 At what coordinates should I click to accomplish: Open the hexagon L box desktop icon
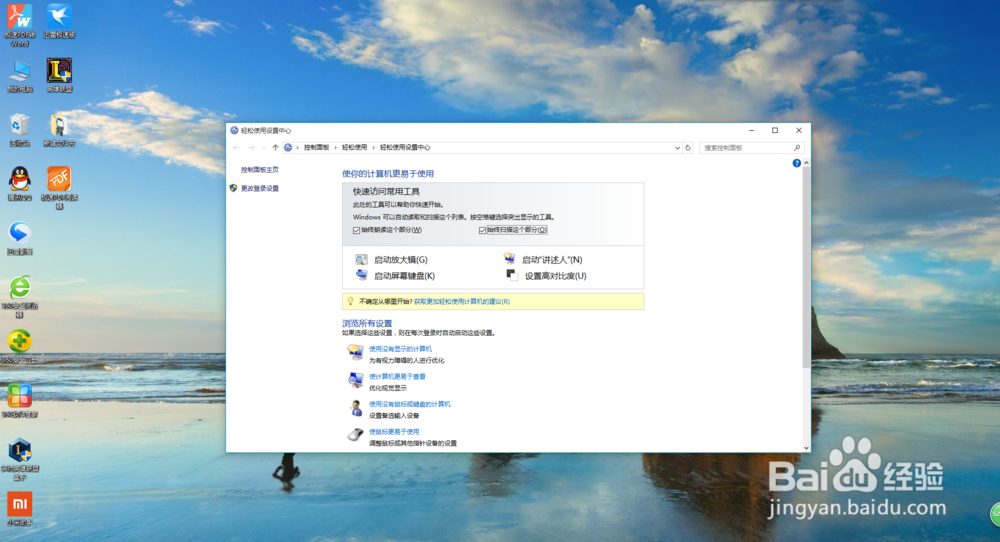point(20,450)
